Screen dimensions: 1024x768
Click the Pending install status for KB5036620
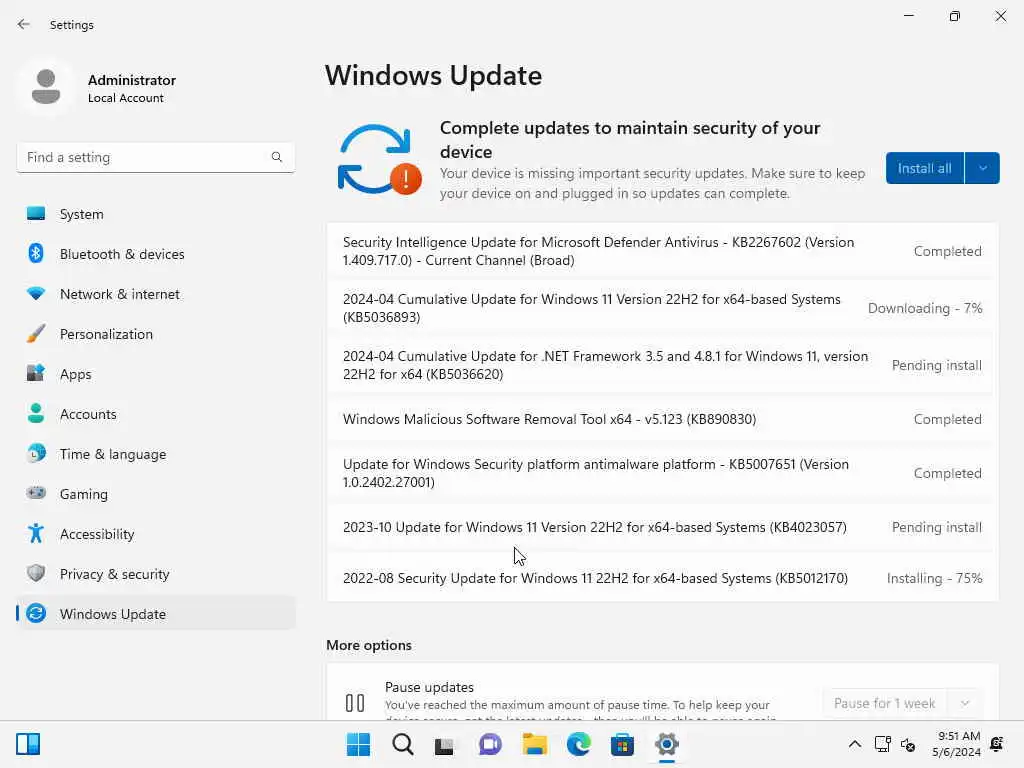[936, 365]
